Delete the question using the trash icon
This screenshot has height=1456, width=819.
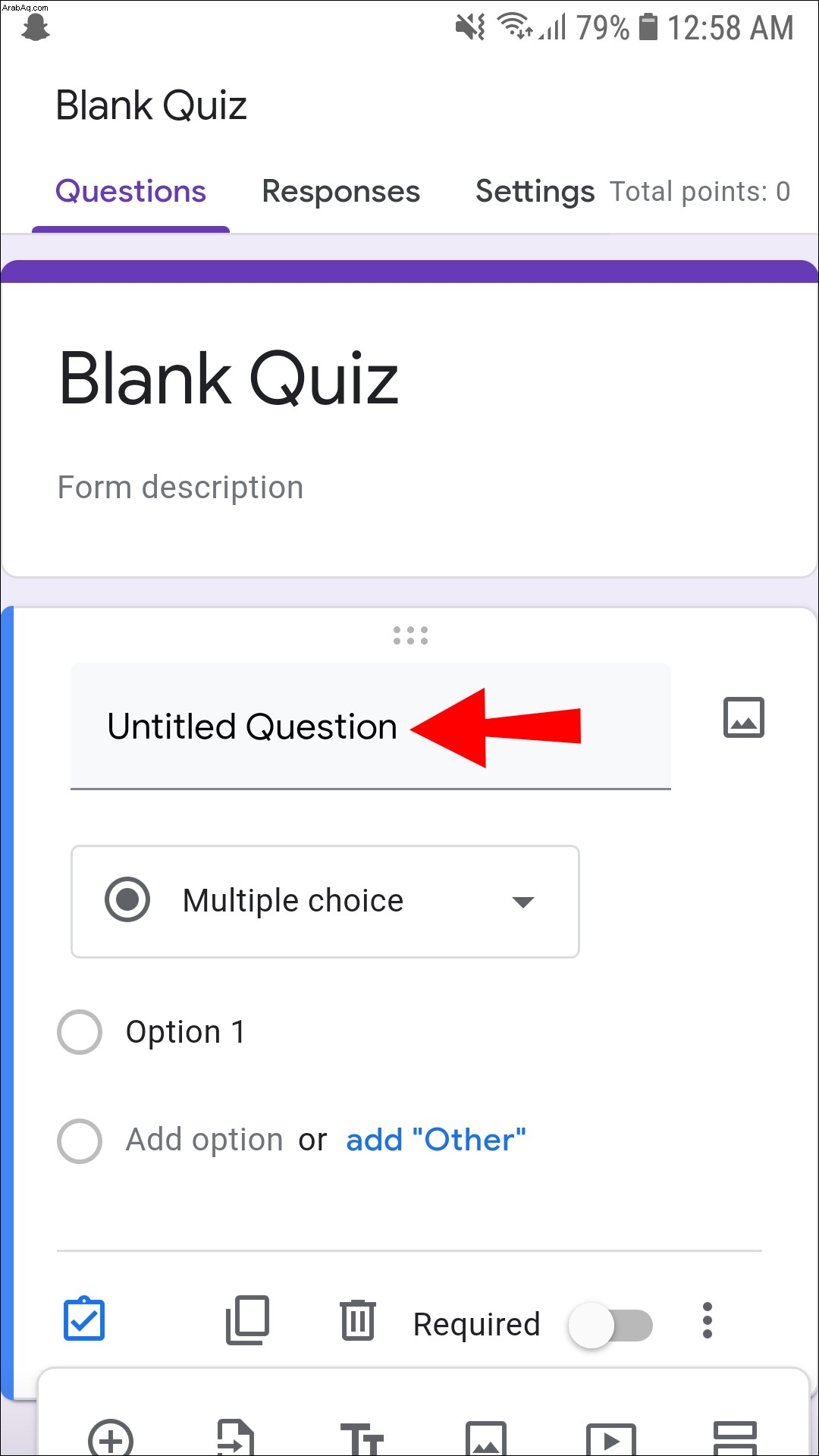coord(357,1320)
